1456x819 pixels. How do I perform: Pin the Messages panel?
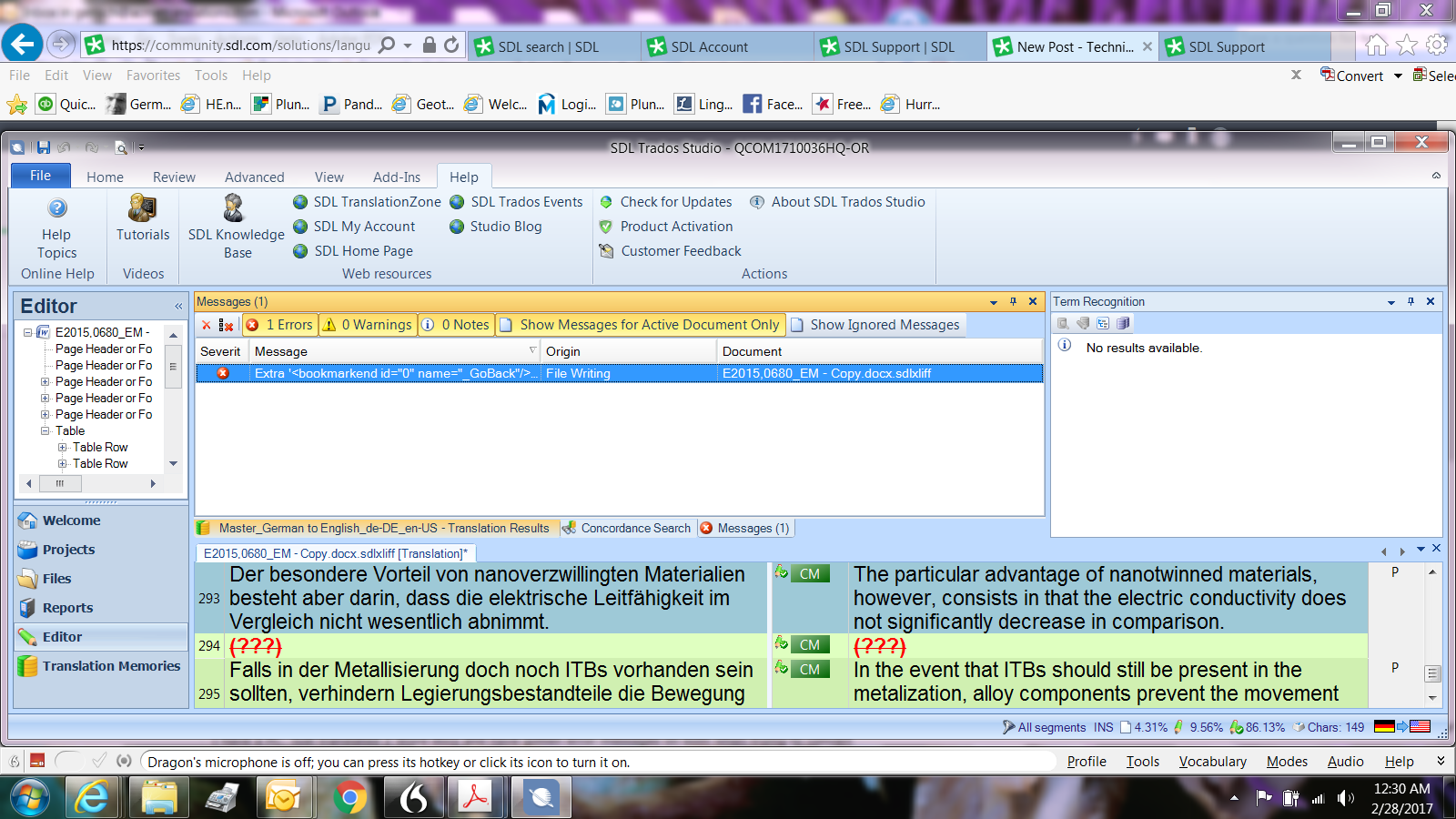pyautogui.click(x=1013, y=301)
